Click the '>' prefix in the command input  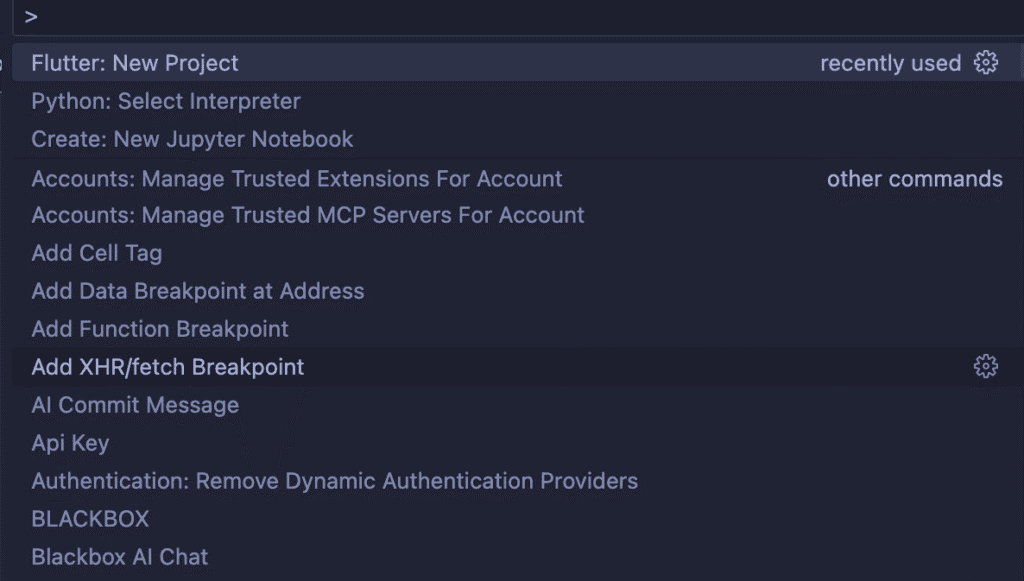pyautogui.click(x=32, y=17)
